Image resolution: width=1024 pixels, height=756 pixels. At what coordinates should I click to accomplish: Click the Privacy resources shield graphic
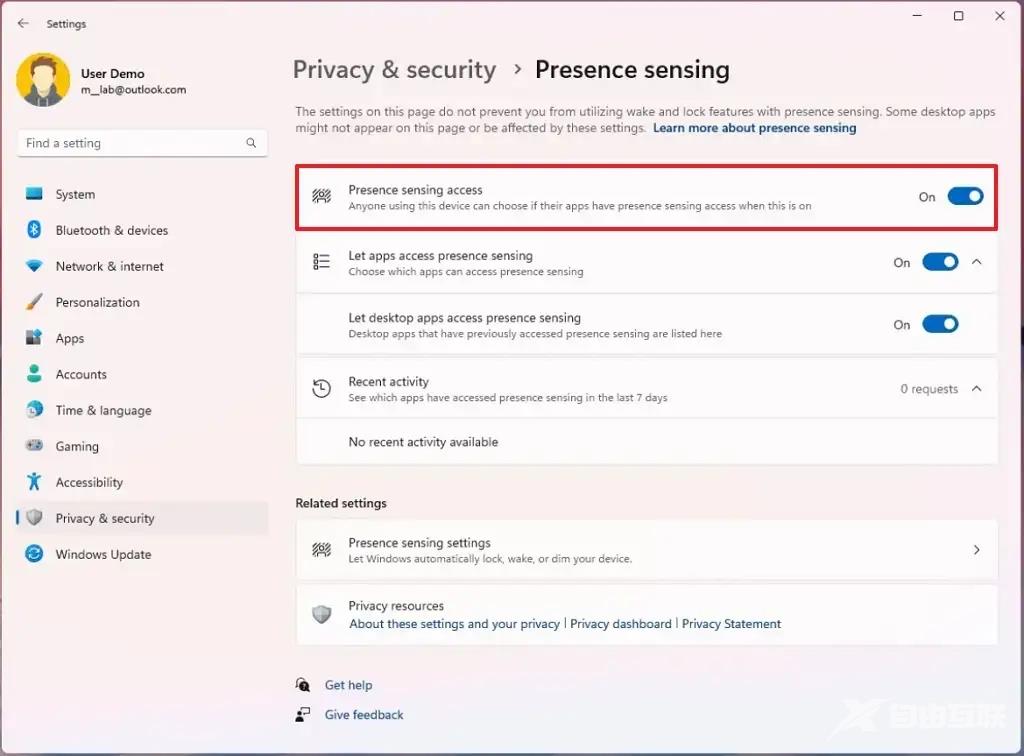[x=321, y=614]
